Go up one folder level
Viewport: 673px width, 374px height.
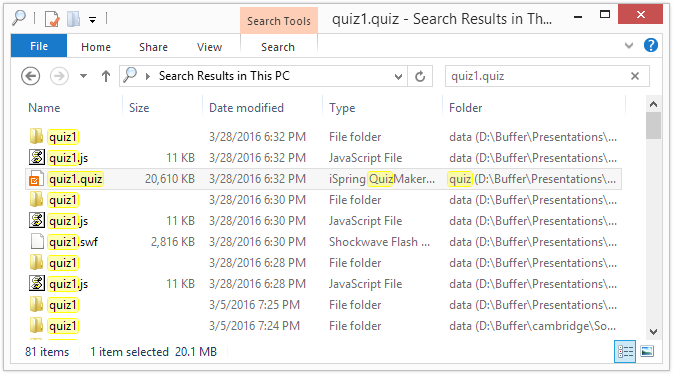point(106,76)
